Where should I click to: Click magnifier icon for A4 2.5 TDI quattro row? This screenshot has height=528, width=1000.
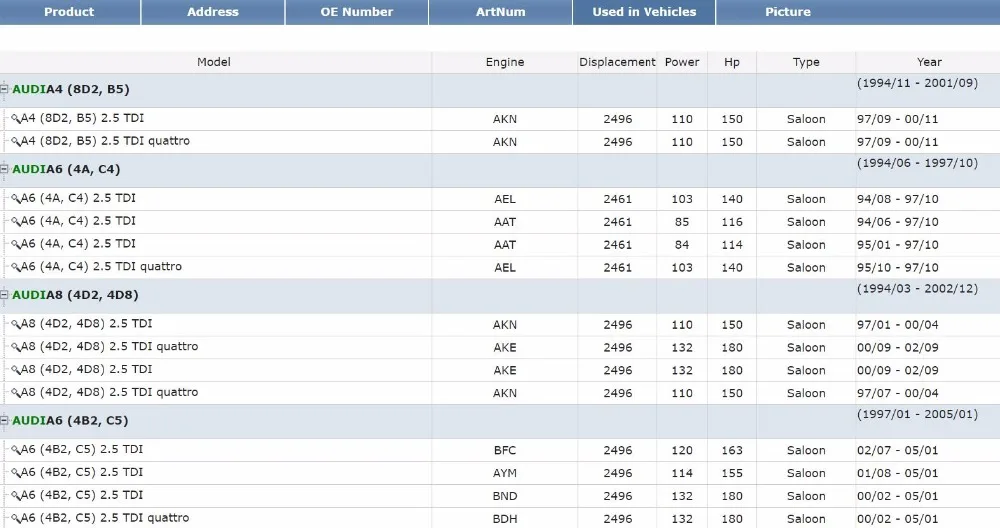16,142
